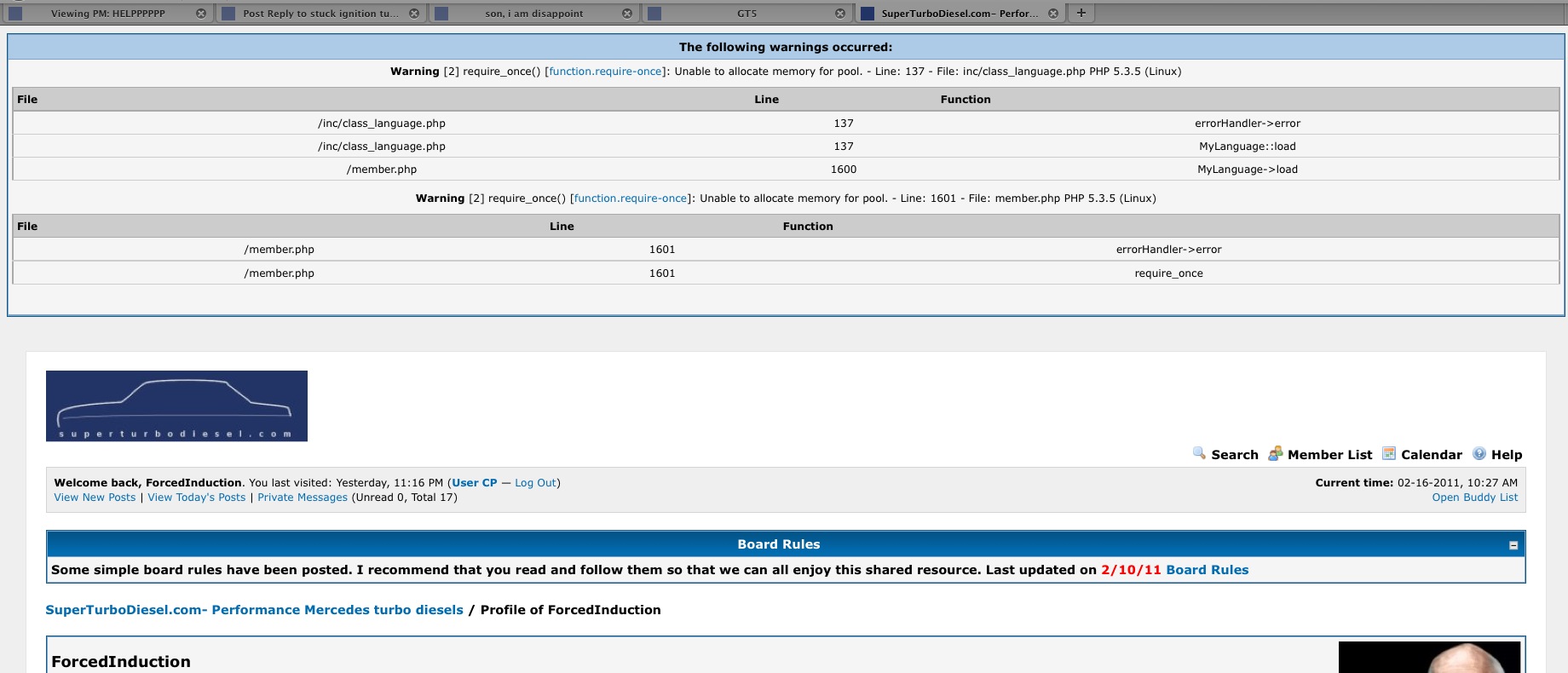Click the Line column header in first table
Viewport: 1568px width, 673px height.
[x=766, y=100]
